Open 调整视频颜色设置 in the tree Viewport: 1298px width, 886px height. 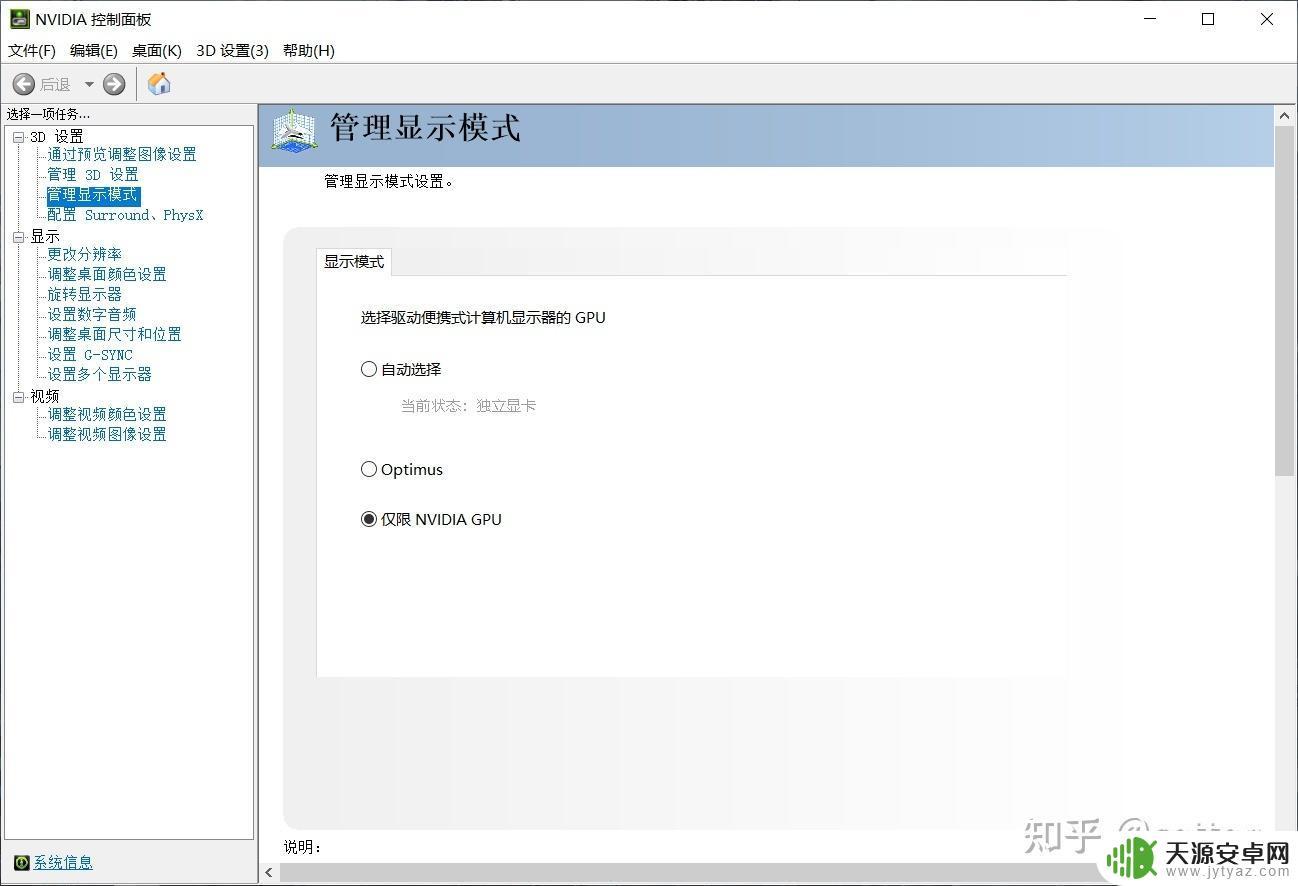pyautogui.click(x=107, y=414)
